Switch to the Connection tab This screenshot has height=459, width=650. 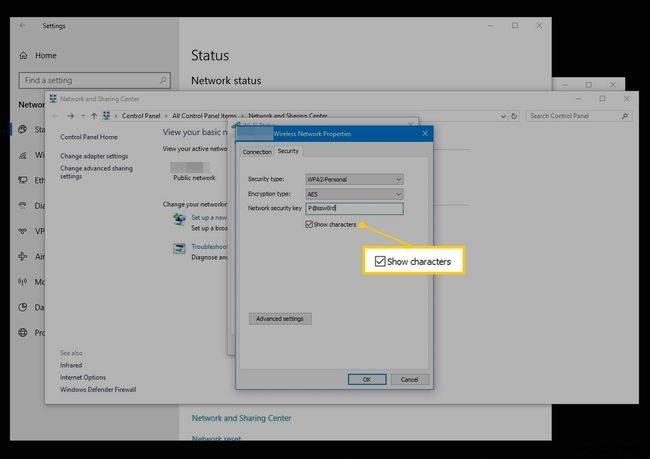click(x=257, y=152)
